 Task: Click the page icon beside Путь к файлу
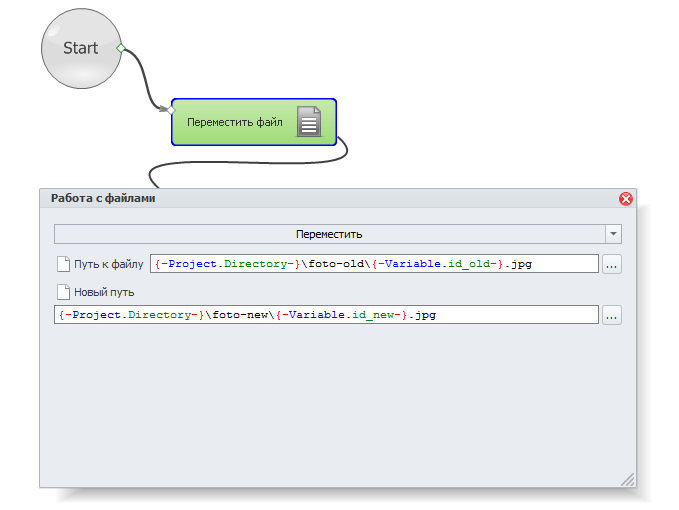pyautogui.click(x=63, y=264)
